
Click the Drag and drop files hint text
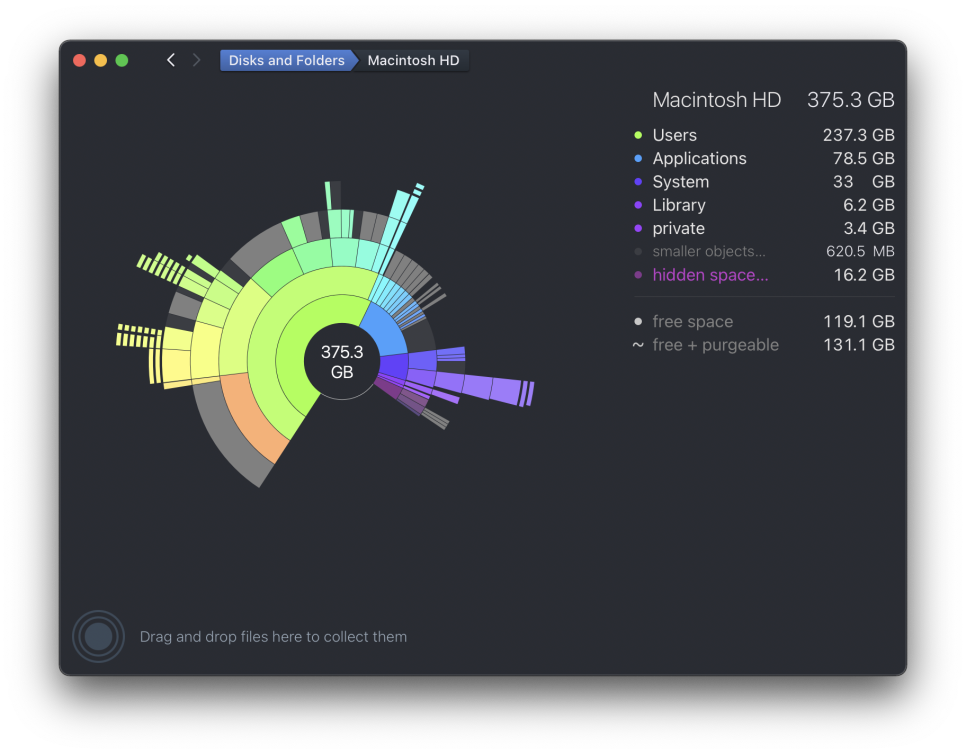(x=273, y=637)
